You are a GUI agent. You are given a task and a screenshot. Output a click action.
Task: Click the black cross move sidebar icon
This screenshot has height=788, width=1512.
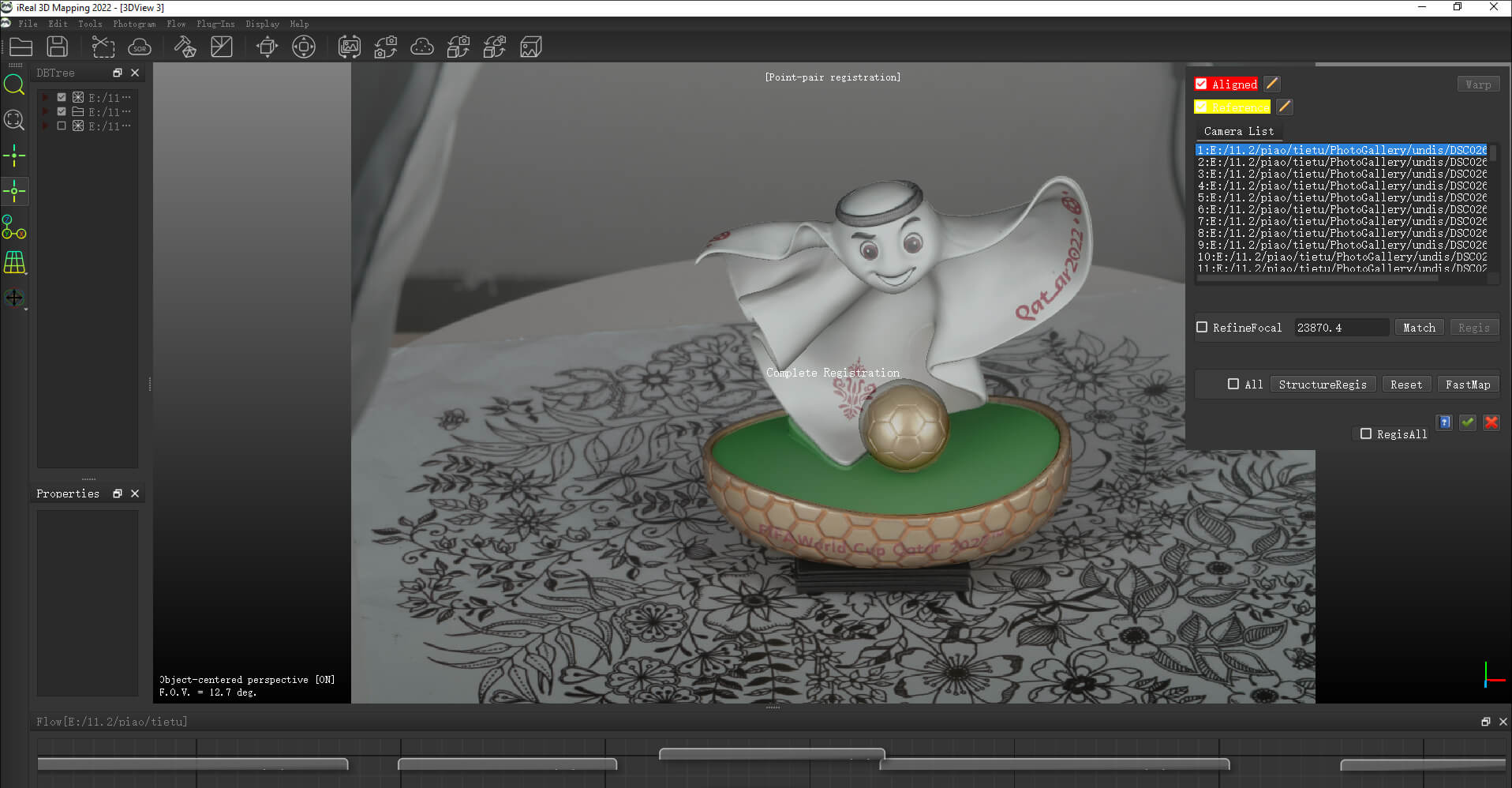click(x=14, y=298)
